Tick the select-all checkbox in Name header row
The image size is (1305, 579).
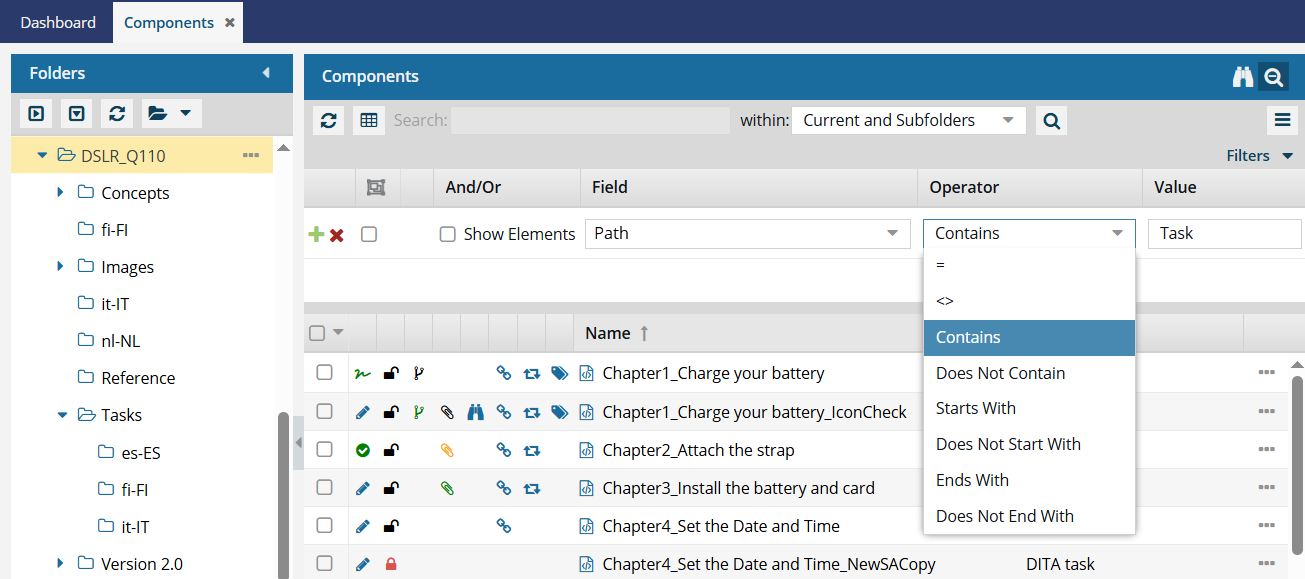pos(317,333)
